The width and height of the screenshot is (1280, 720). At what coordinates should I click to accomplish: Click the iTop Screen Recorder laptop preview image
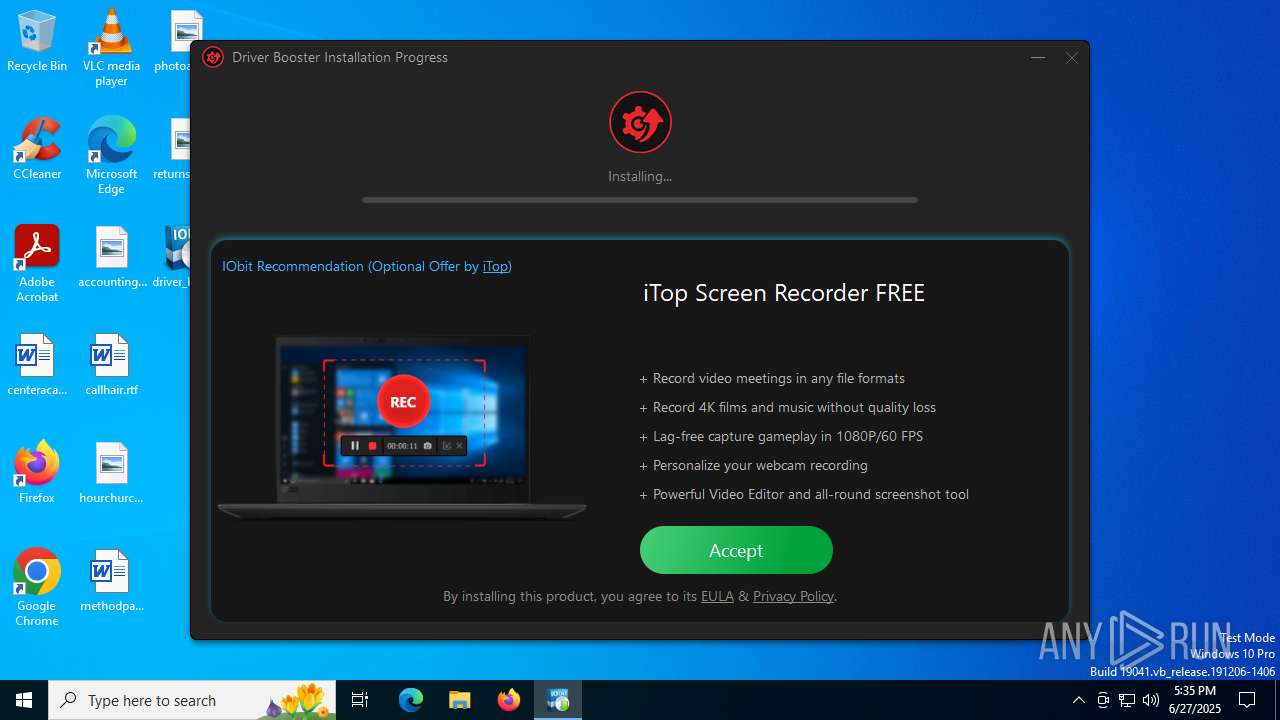click(402, 428)
